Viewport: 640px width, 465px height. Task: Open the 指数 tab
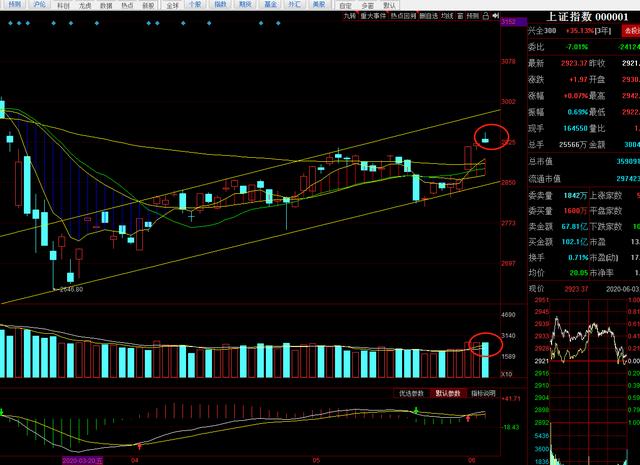(220, 4)
